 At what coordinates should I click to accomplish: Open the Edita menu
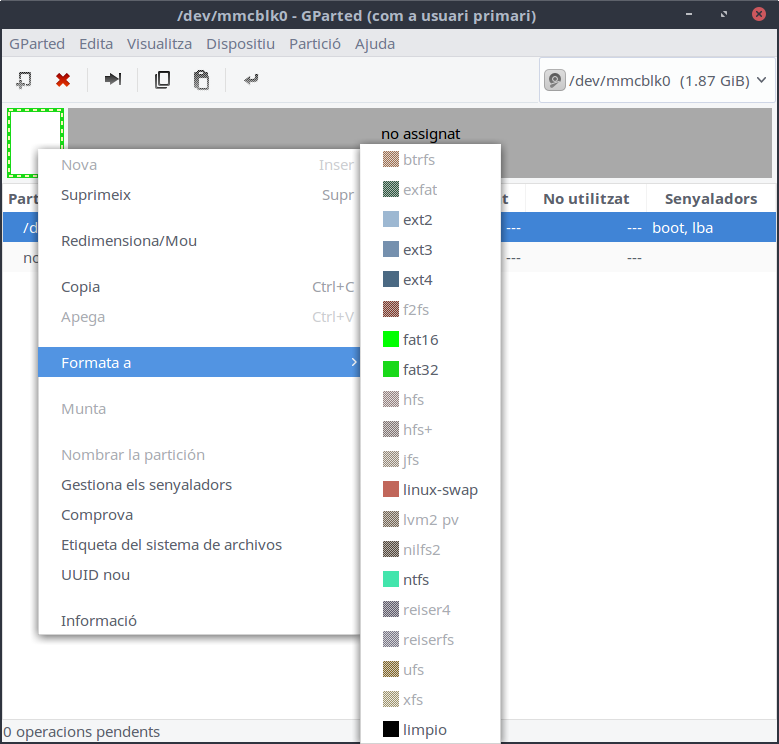pyautogui.click(x=96, y=44)
